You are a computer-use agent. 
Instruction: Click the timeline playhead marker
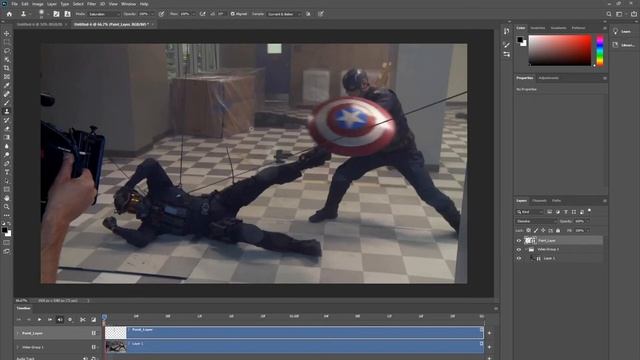click(104, 317)
